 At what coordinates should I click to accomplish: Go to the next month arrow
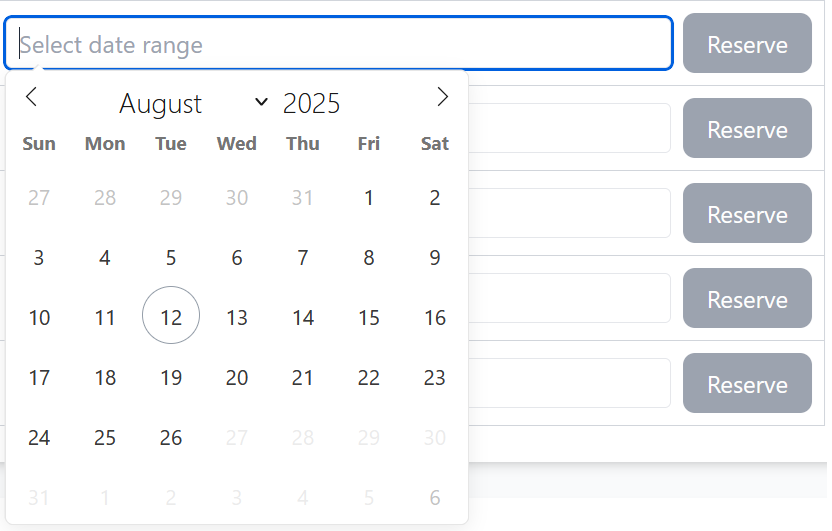point(442,97)
